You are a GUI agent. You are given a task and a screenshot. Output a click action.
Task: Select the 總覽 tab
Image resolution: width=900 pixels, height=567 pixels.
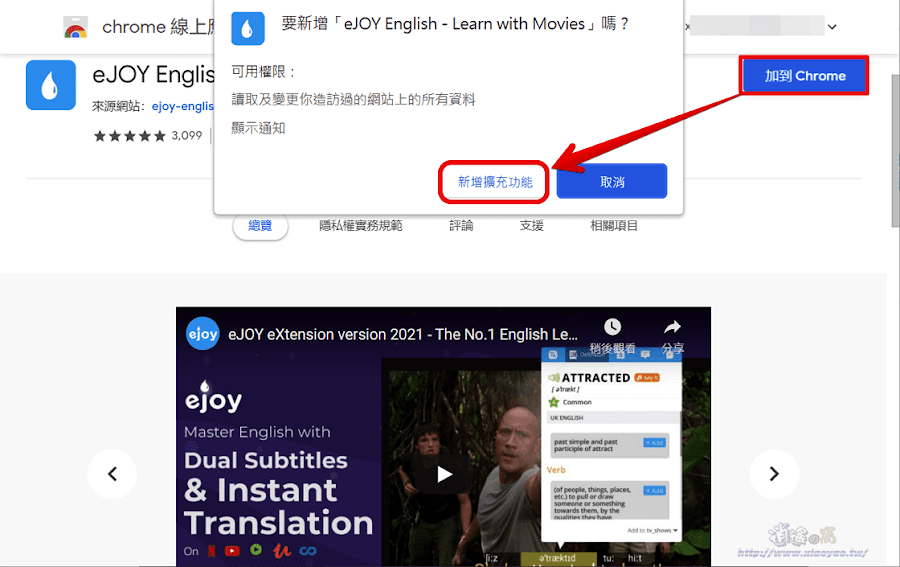coord(260,226)
